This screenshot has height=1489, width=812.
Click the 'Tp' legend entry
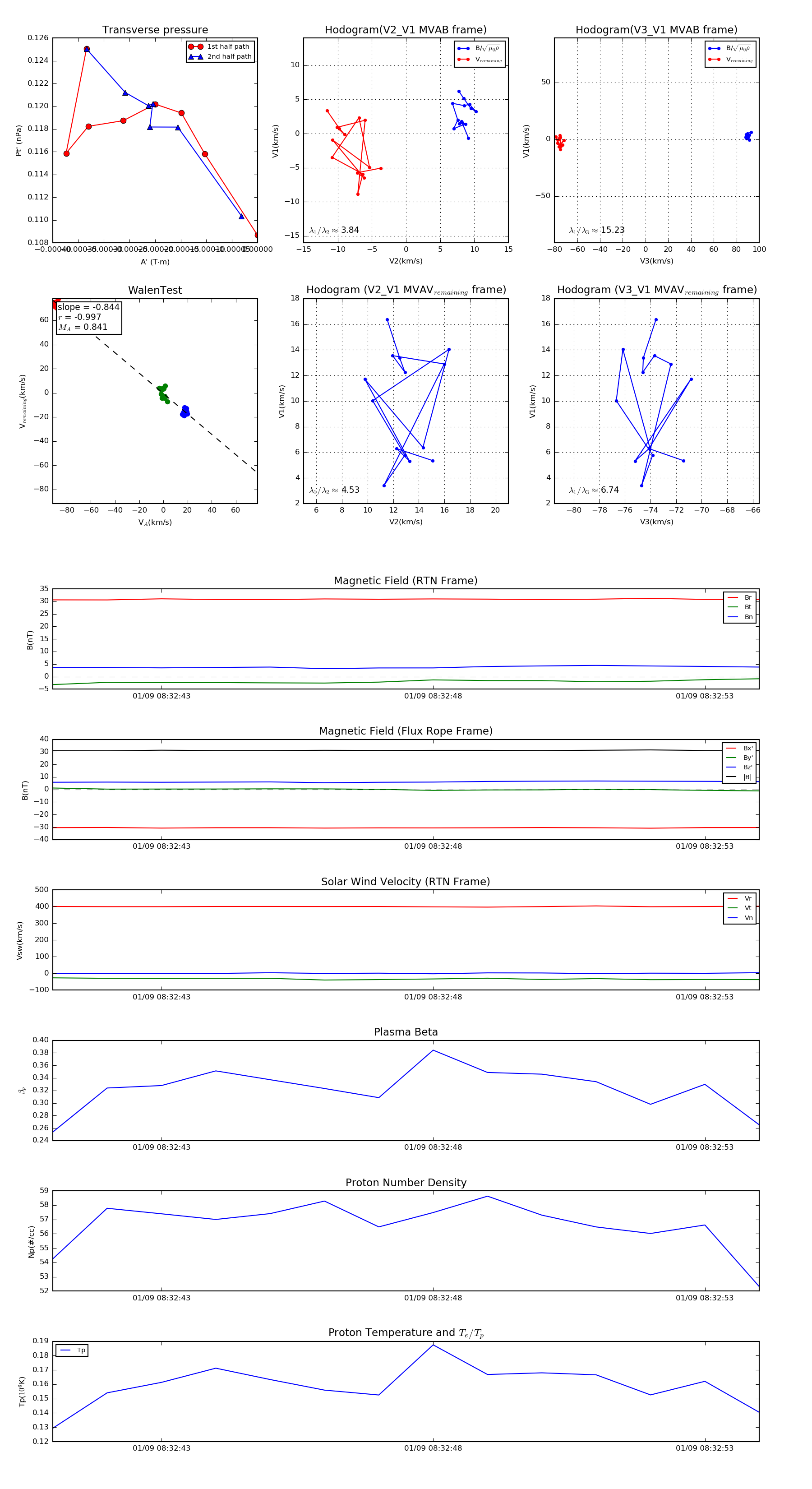(73, 1350)
